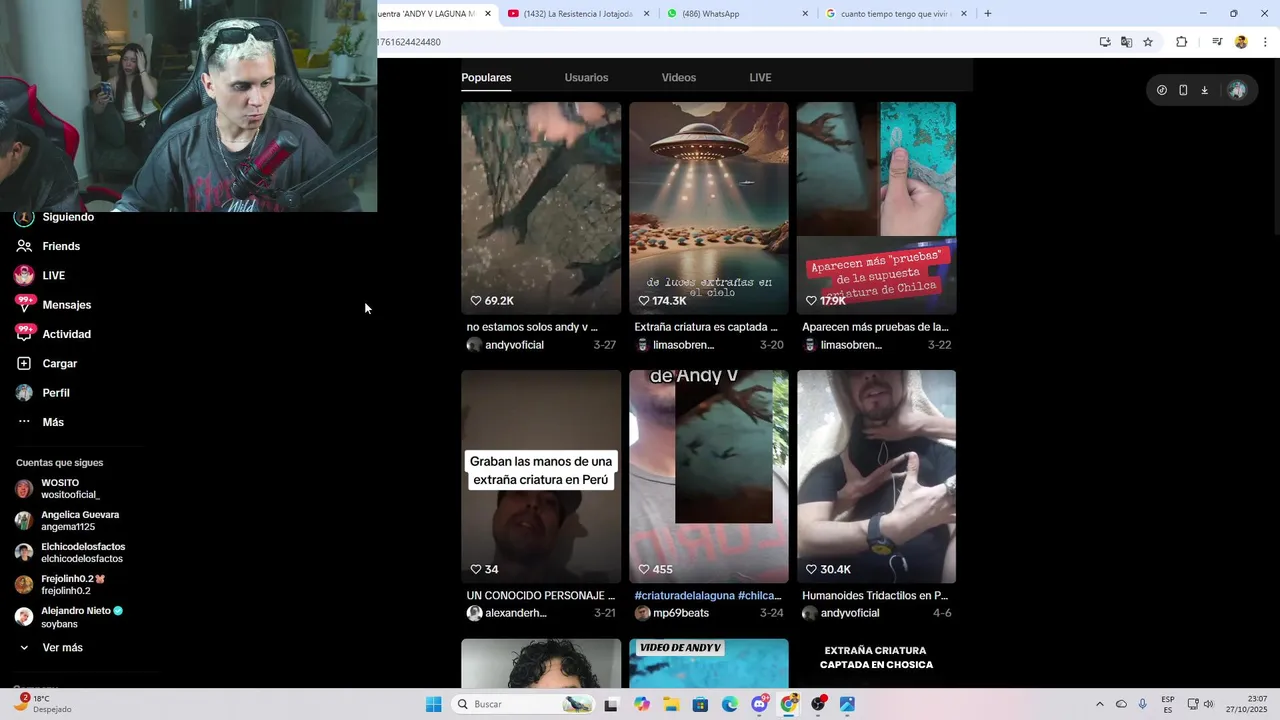Image resolution: width=1280 pixels, height=720 pixels.
Task: Click the volume icon in tray
Action: (1208, 704)
